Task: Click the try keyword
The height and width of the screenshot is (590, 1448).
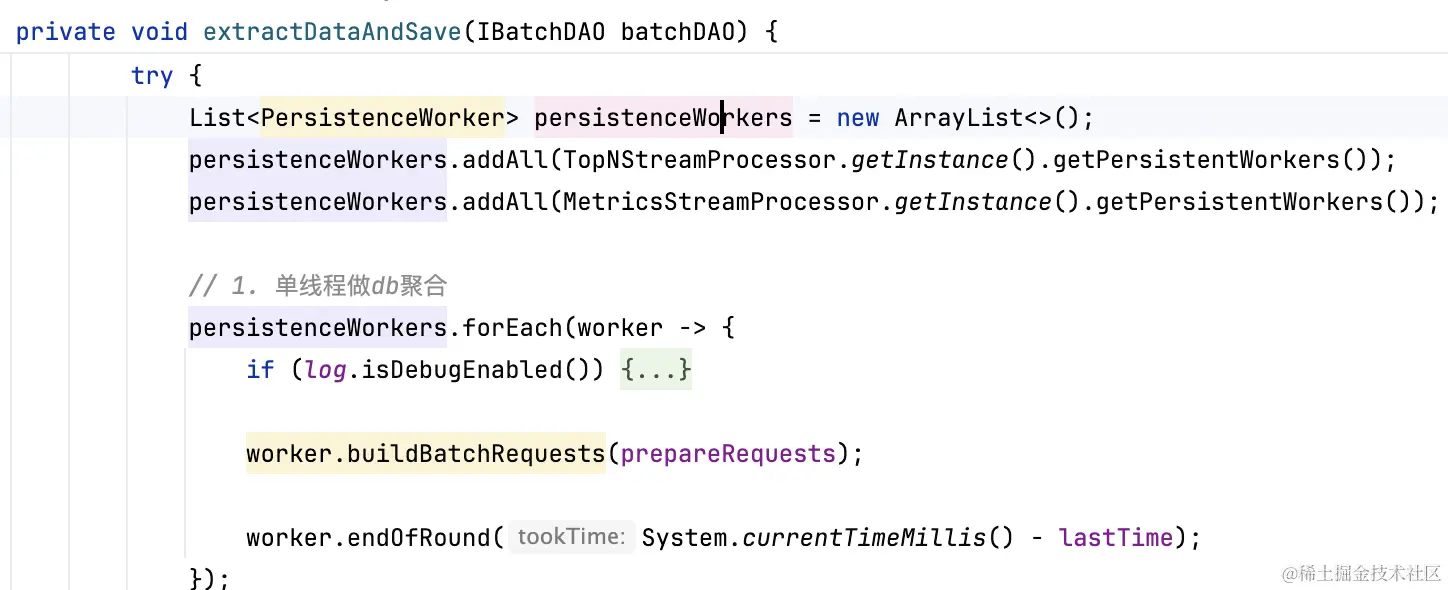Action: (x=152, y=76)
